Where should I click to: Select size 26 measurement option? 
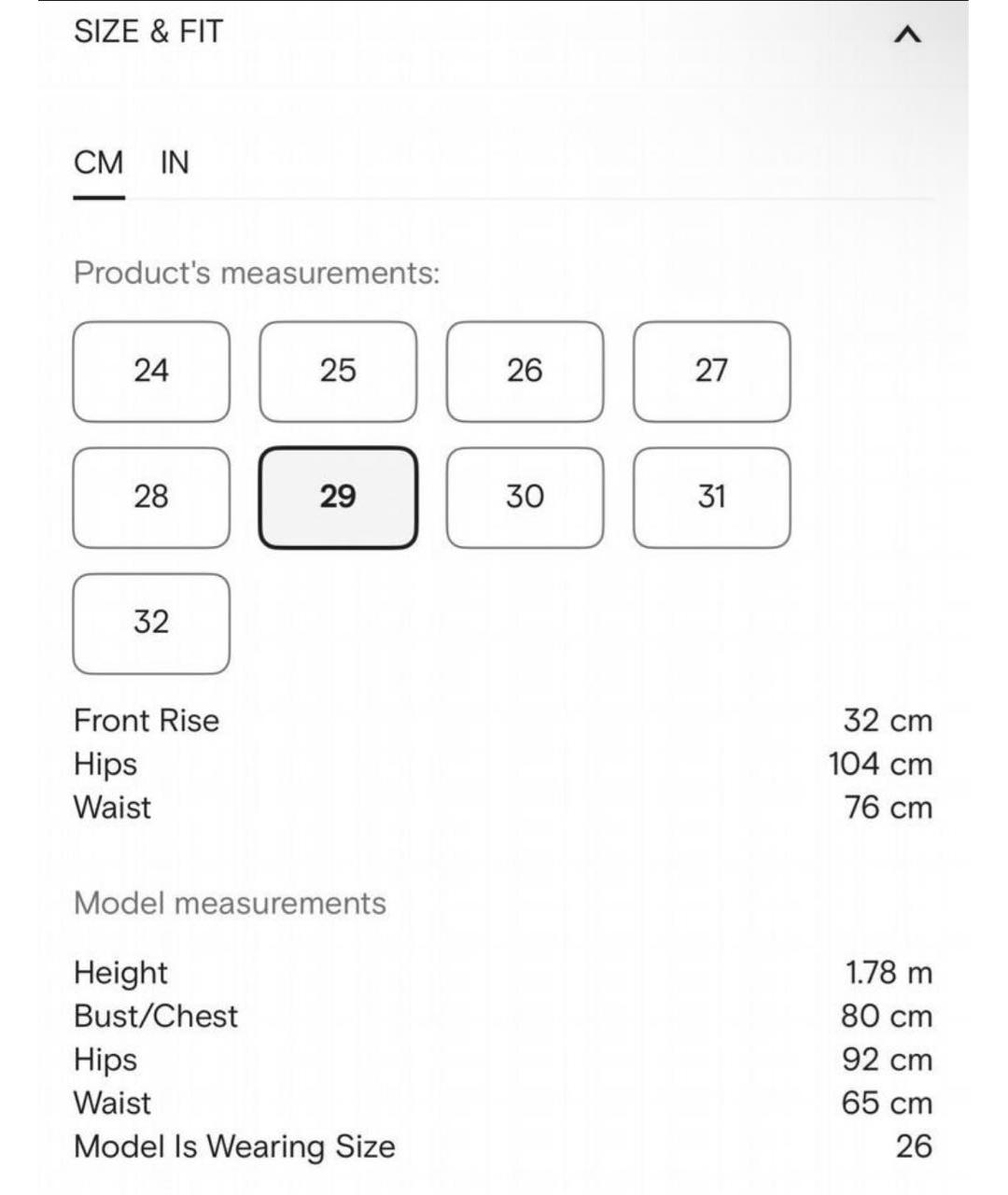point(525,371)
